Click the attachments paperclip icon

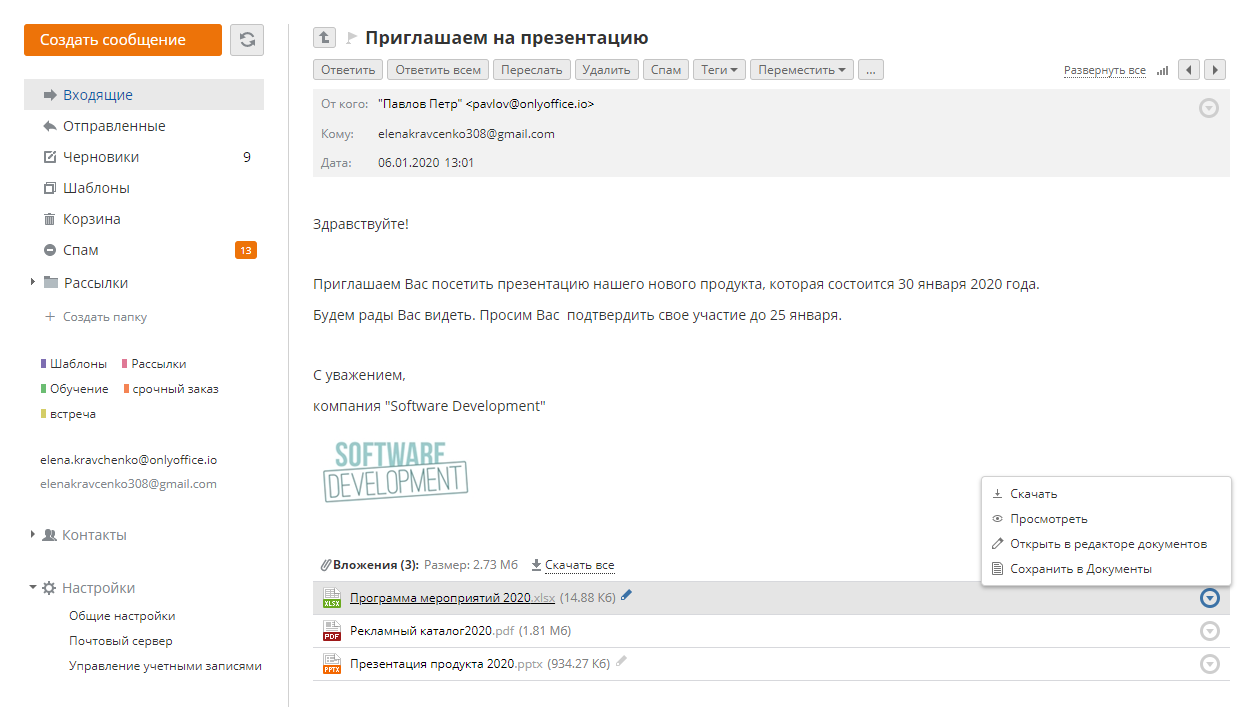tap(325, 565)
